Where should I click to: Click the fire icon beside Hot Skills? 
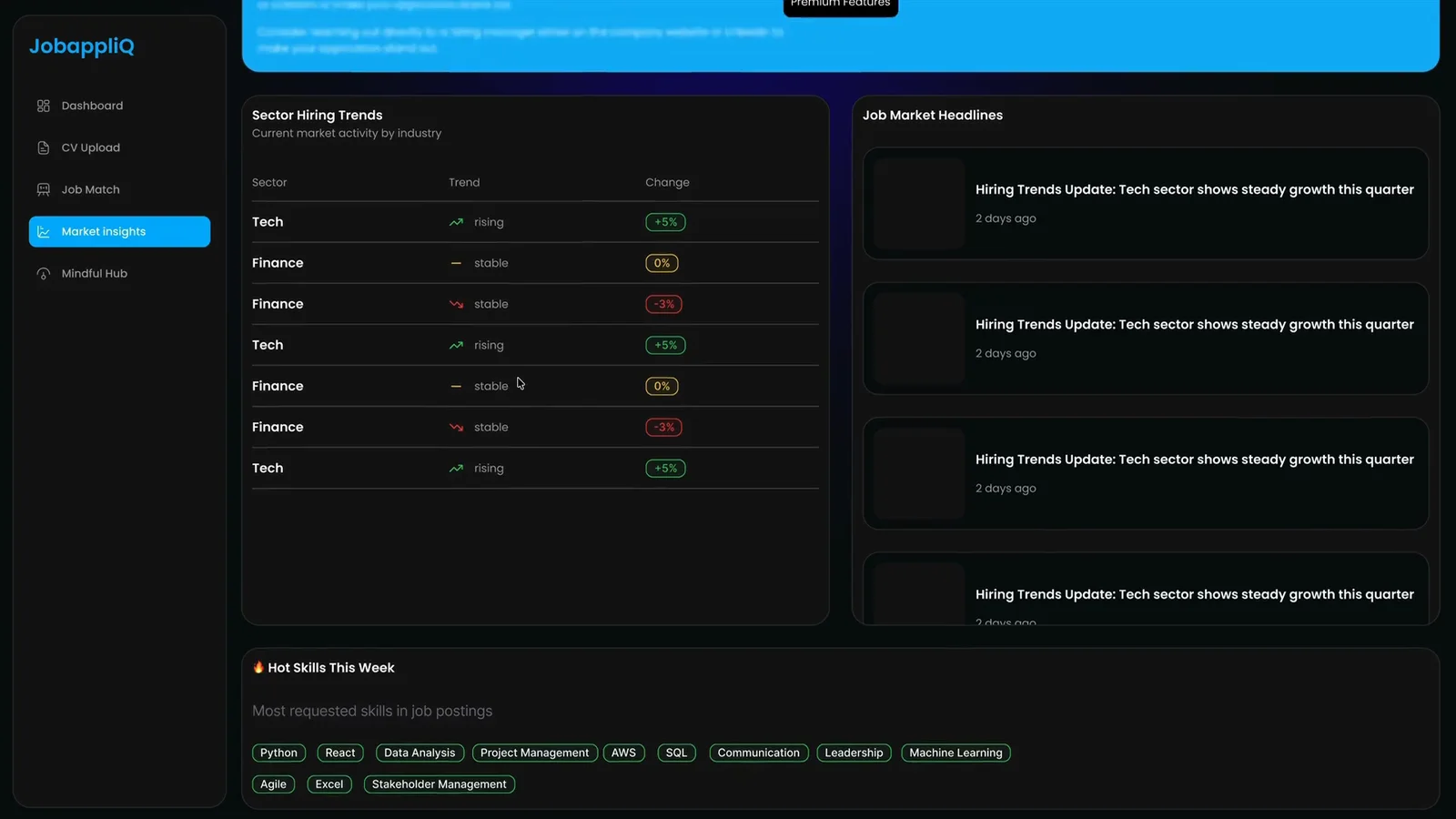[x=258, y=667]
